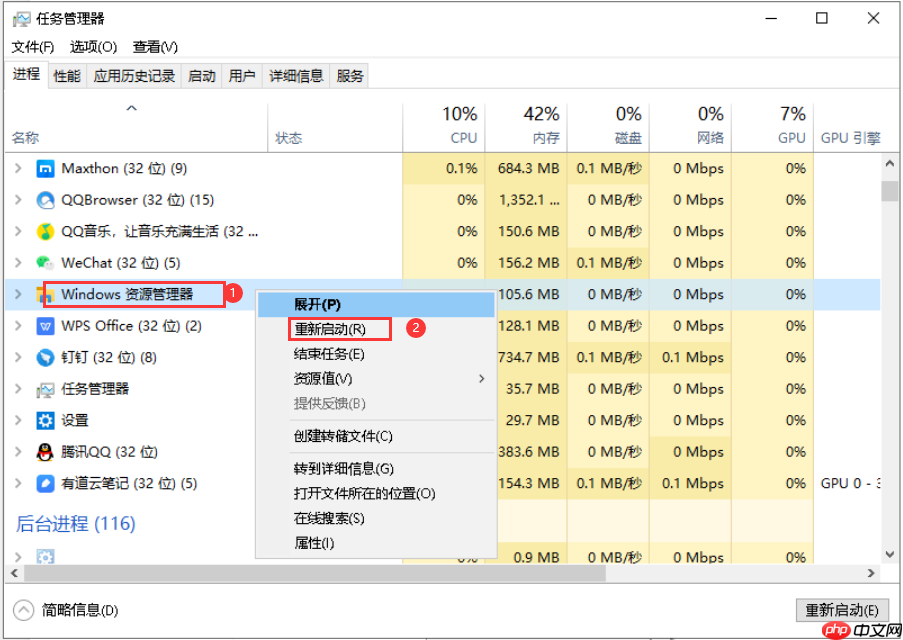903x640 pixels.
Task: Click the 设置 (Settings) process icon
Action: click(x=43, y=420)
